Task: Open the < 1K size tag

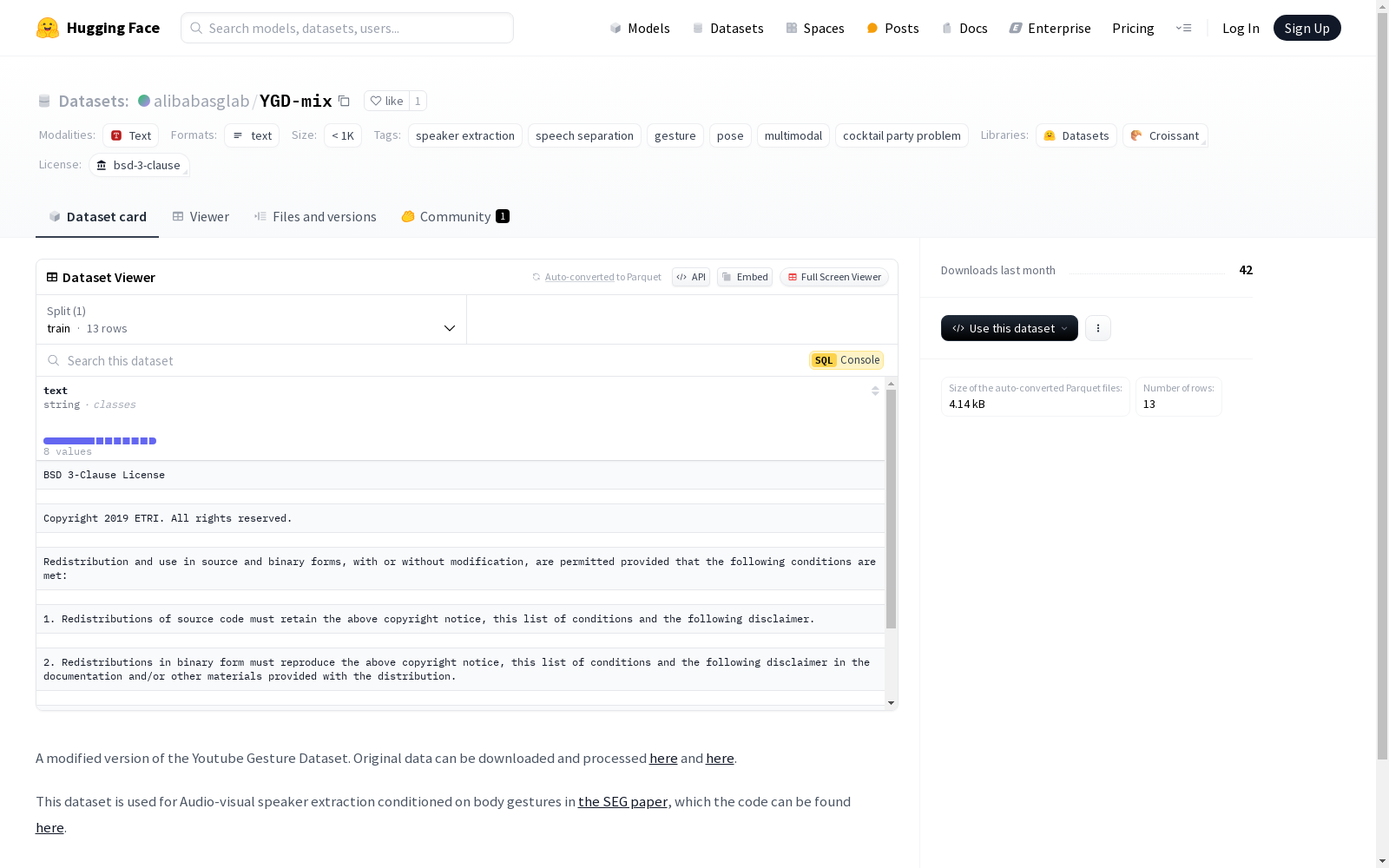Action: [x=343, y=135]
